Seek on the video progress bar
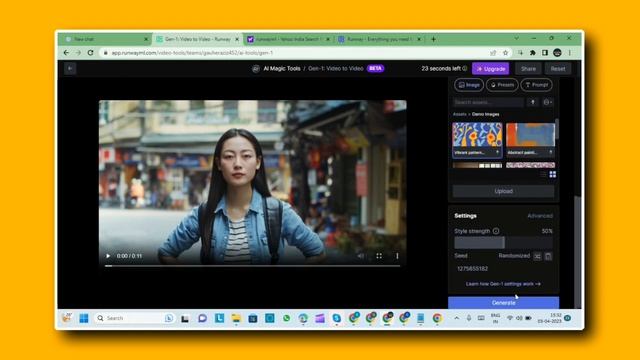The image size is (640, 360). point(252,266)
